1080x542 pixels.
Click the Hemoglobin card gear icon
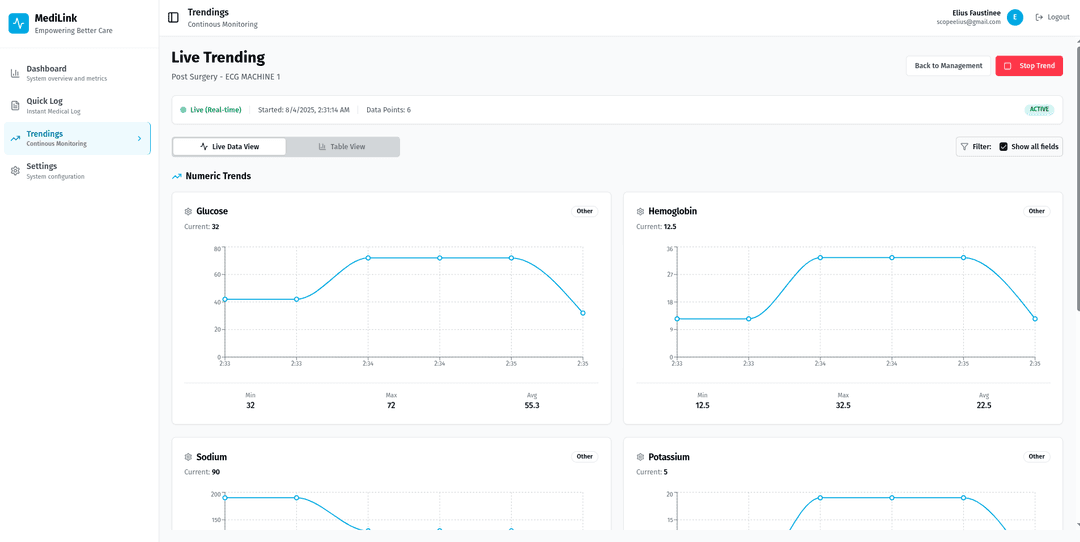pyautogui.click(x=640, y=212)
